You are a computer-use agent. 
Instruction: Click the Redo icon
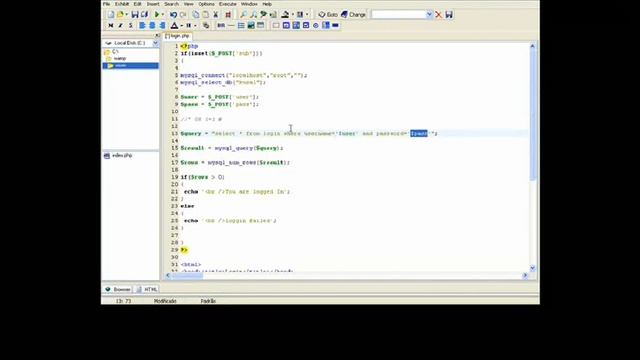tap(183, 15)
